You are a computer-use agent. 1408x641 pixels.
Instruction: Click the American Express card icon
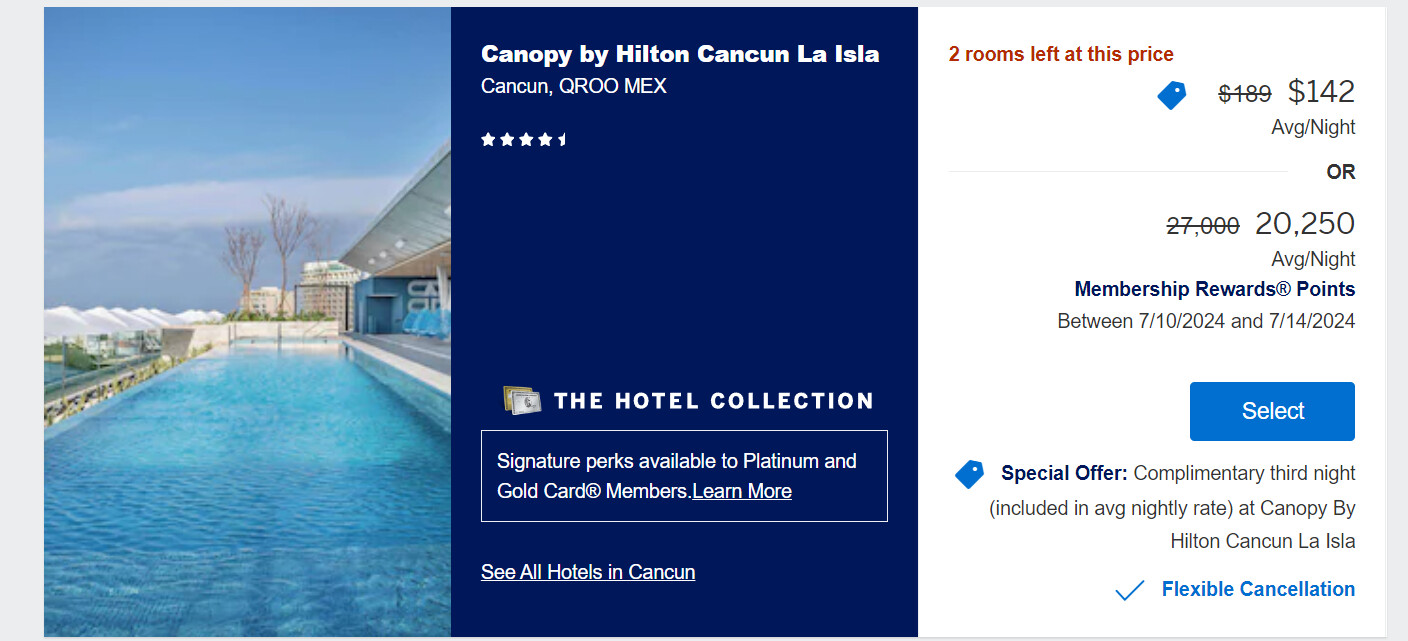click(522, 401)
